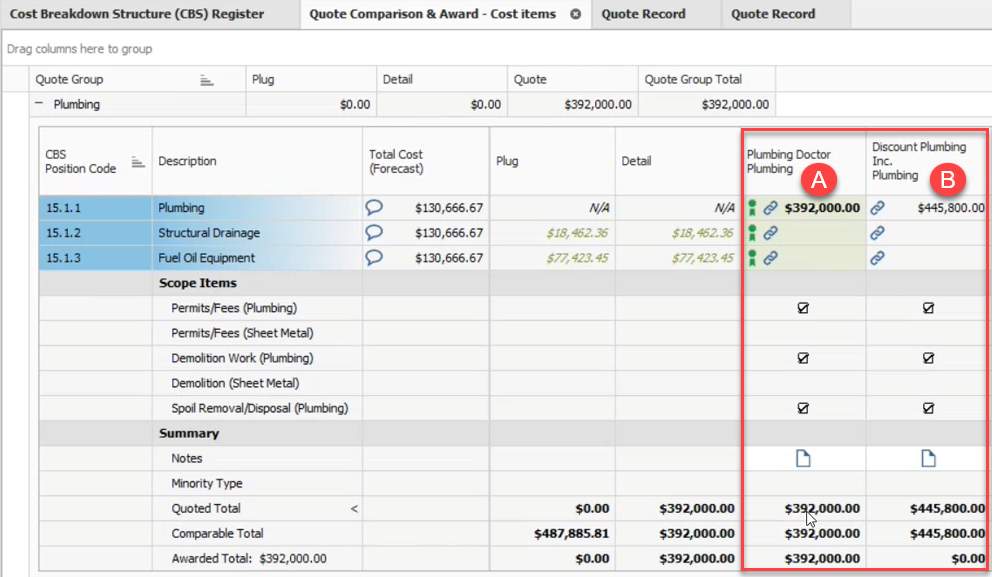Click link icon in Plumbing Doctor Structural Drainage row
The height and width of the screenshot is (577, 992).
[x=770, y=233]
